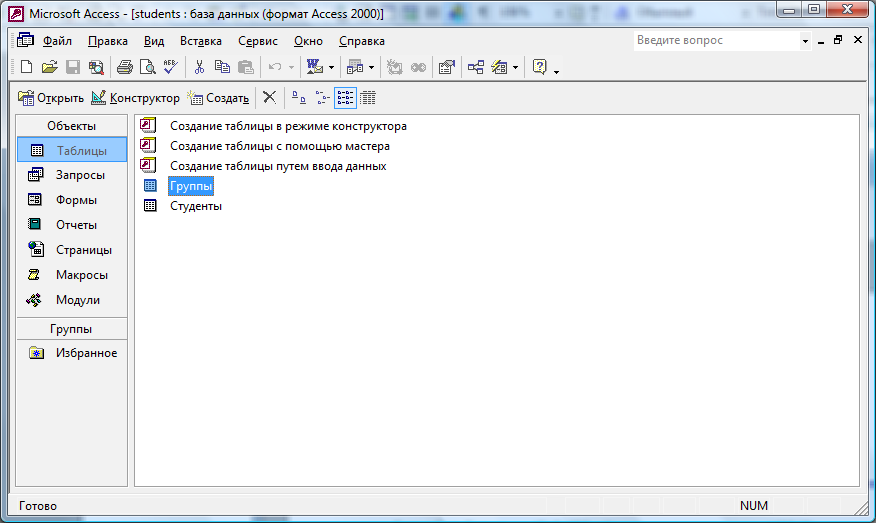
Task: Click the Cut scissors icon
Action: pyautogui.click(x=199, y=67)
